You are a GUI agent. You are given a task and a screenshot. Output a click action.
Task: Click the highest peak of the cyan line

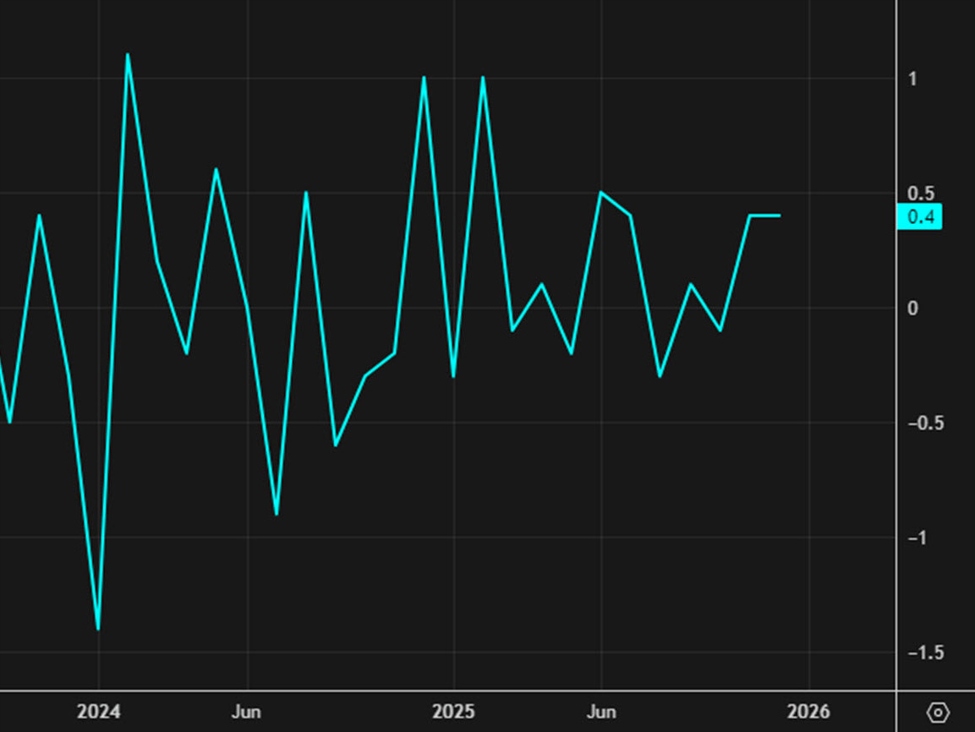(128, 55)
